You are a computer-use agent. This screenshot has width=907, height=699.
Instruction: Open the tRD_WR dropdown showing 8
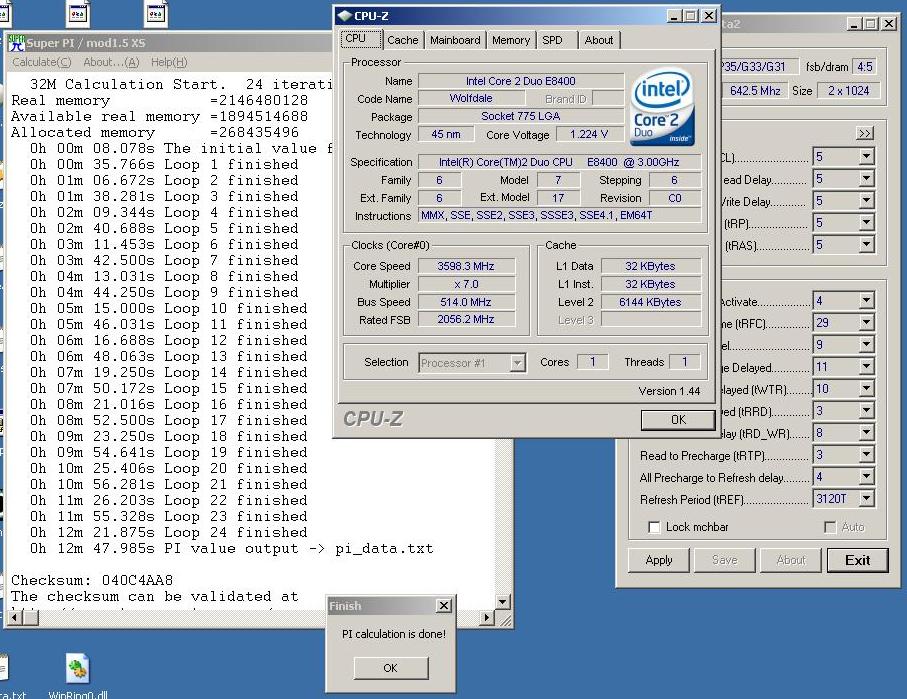(866, 433)
